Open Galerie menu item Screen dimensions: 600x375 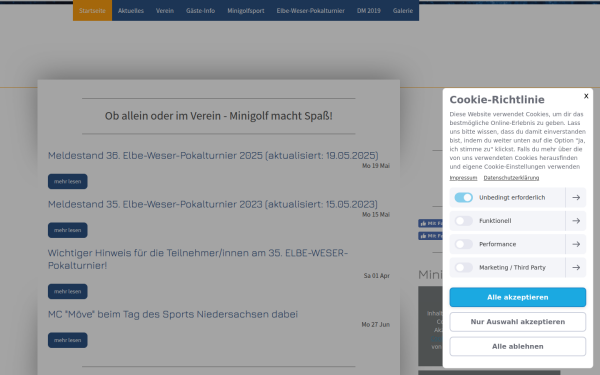pos(403,10)
